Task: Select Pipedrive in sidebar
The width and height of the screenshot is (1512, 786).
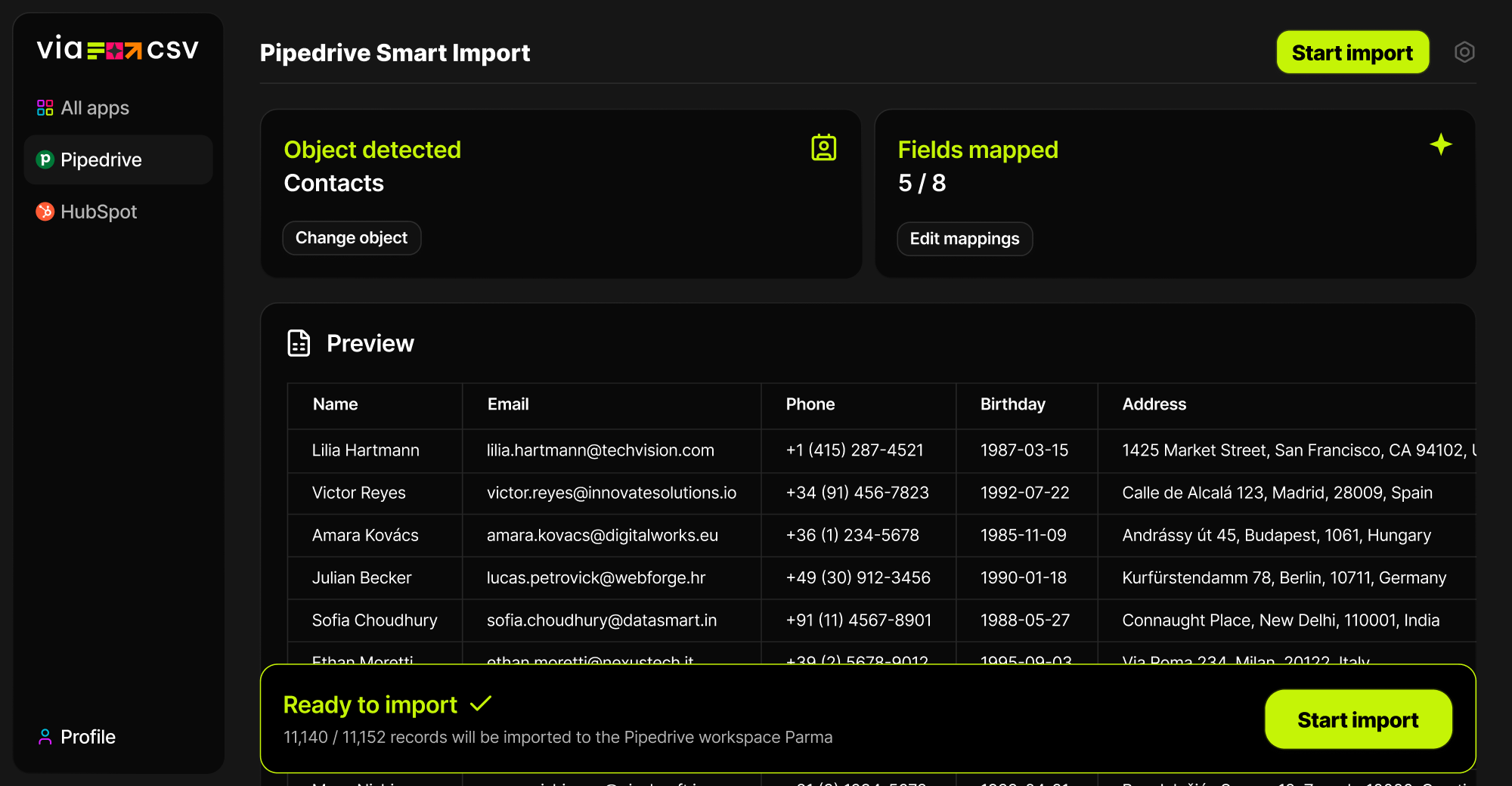Action: (x=119, y=159)
